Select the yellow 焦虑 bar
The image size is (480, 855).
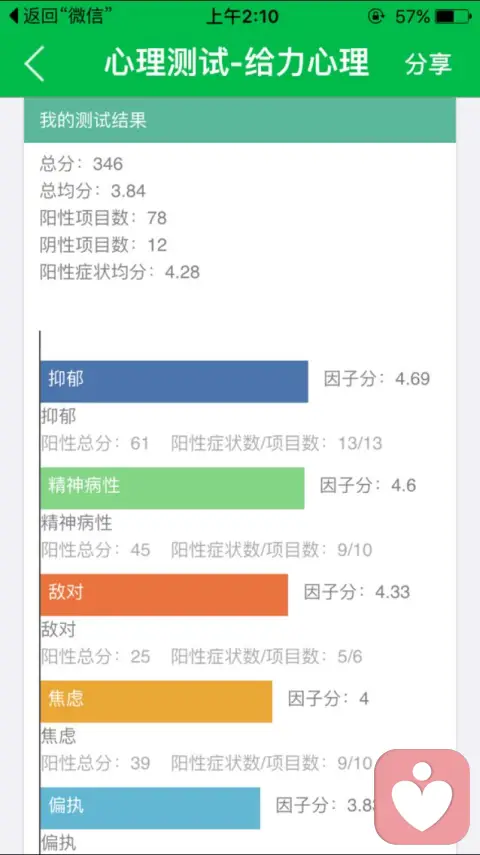pos(156,701)
